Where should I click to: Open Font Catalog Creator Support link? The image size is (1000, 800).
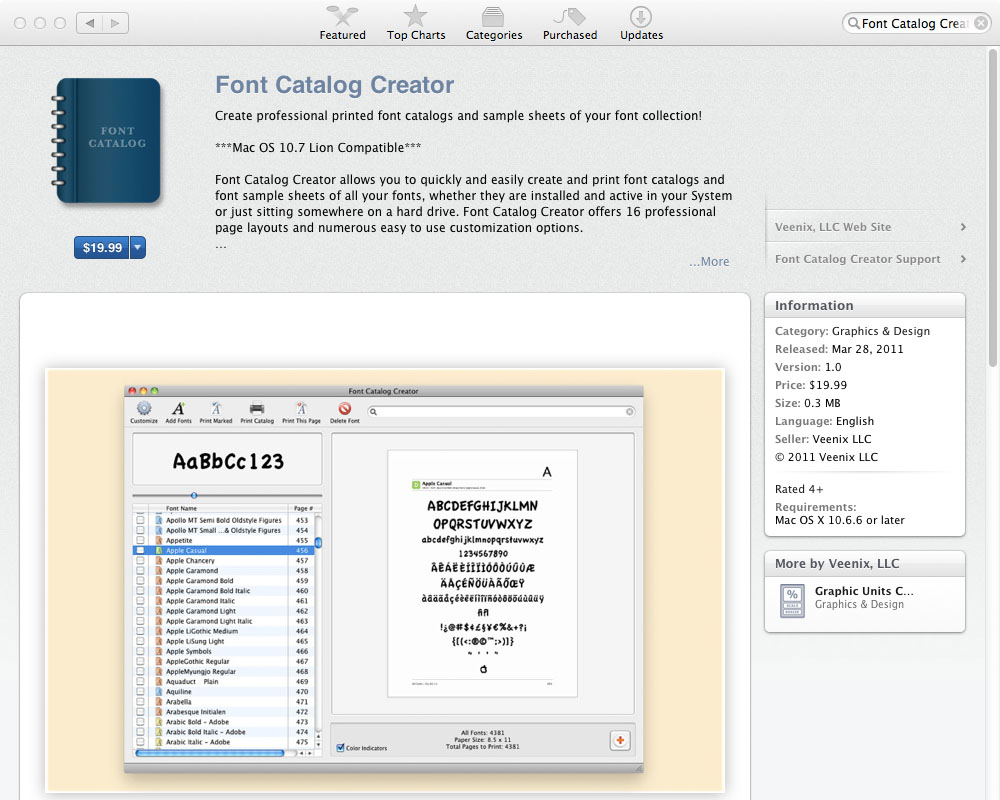857,259
